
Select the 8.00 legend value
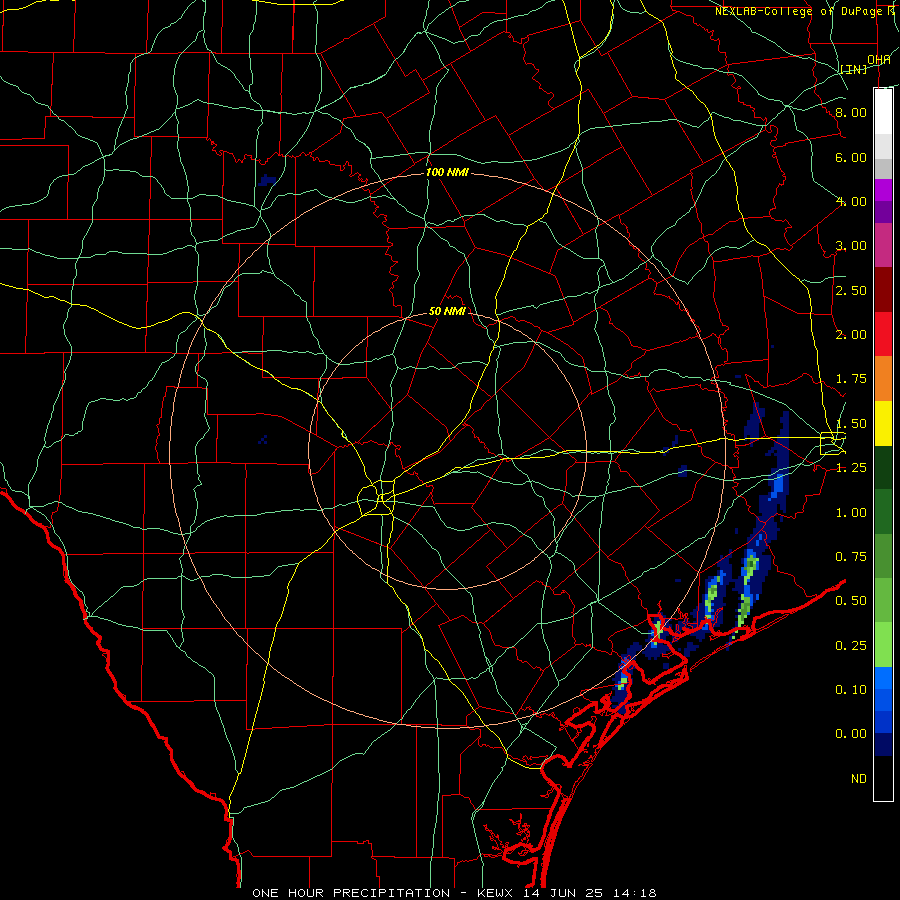pyautogui.click(x=851, y=112)
